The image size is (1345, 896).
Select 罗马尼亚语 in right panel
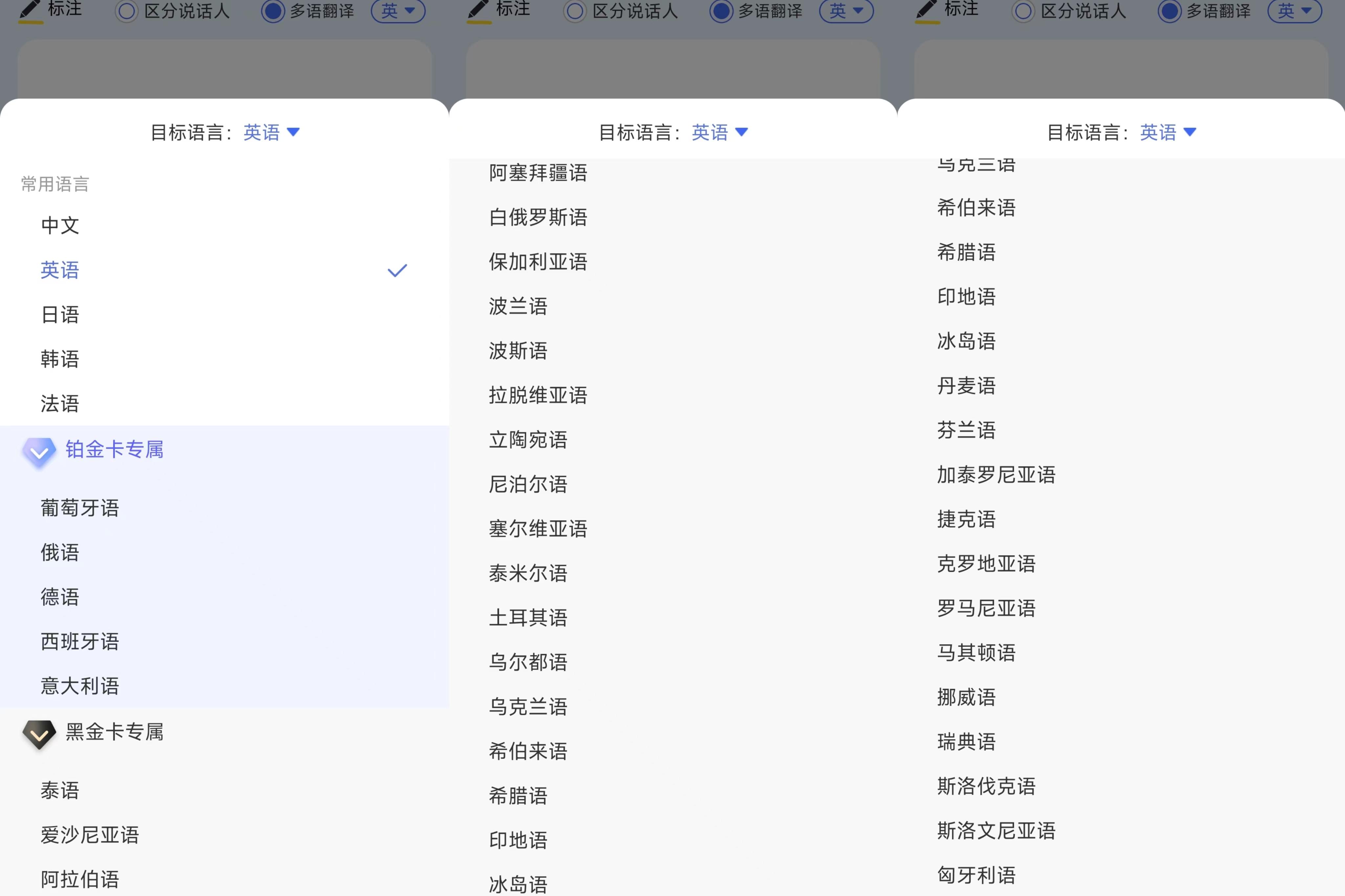[986, 608]
